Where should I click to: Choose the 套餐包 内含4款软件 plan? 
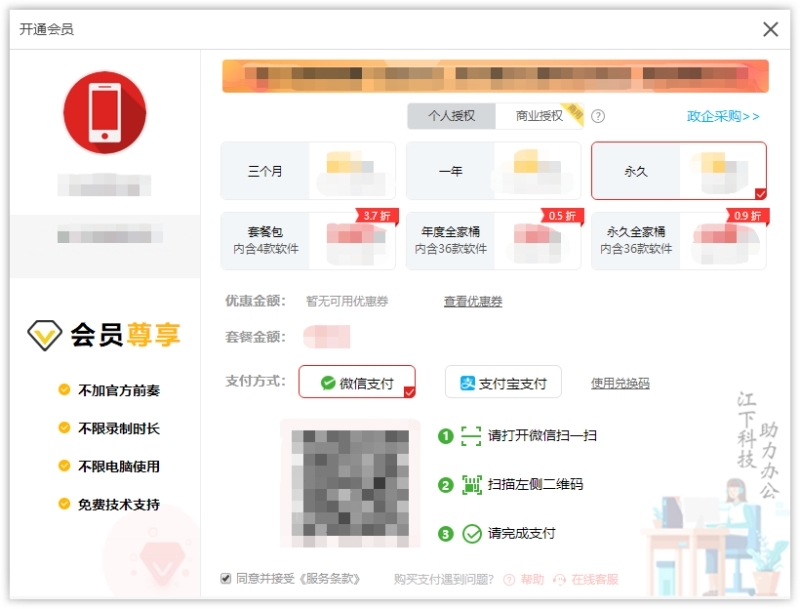[308, 241]
